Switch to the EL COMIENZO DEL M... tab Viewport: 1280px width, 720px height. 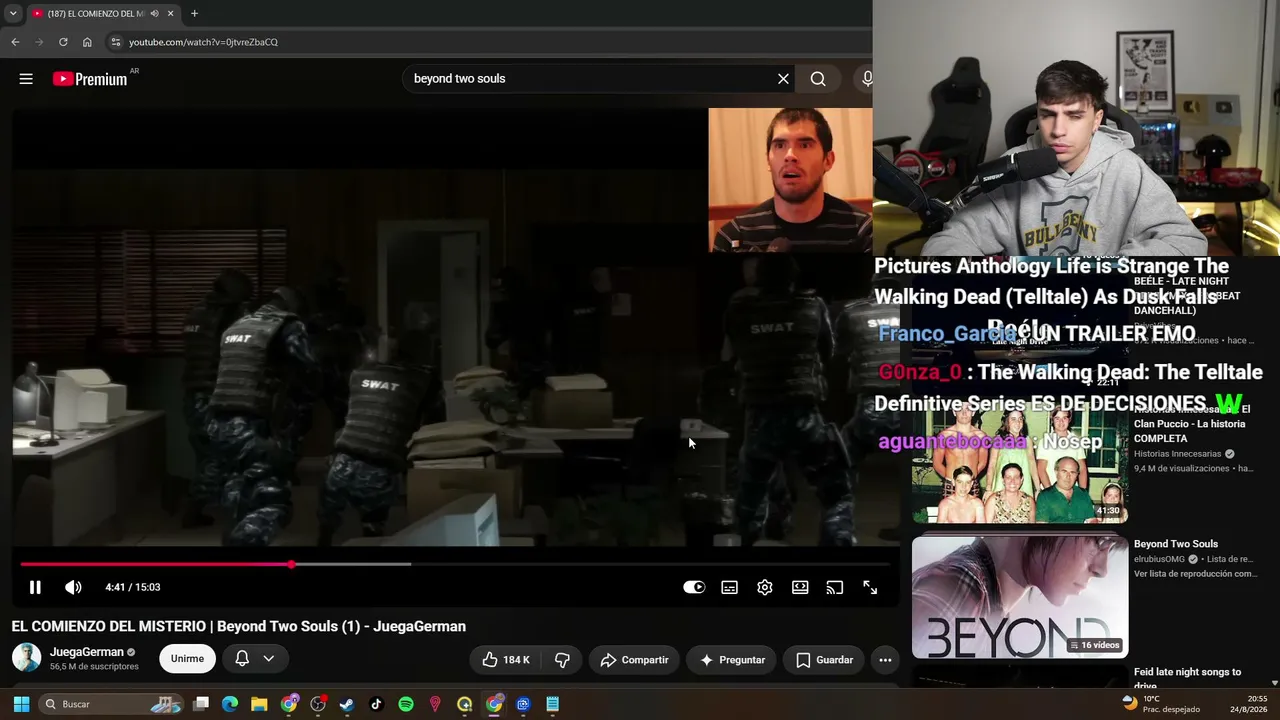coord(96,14)
